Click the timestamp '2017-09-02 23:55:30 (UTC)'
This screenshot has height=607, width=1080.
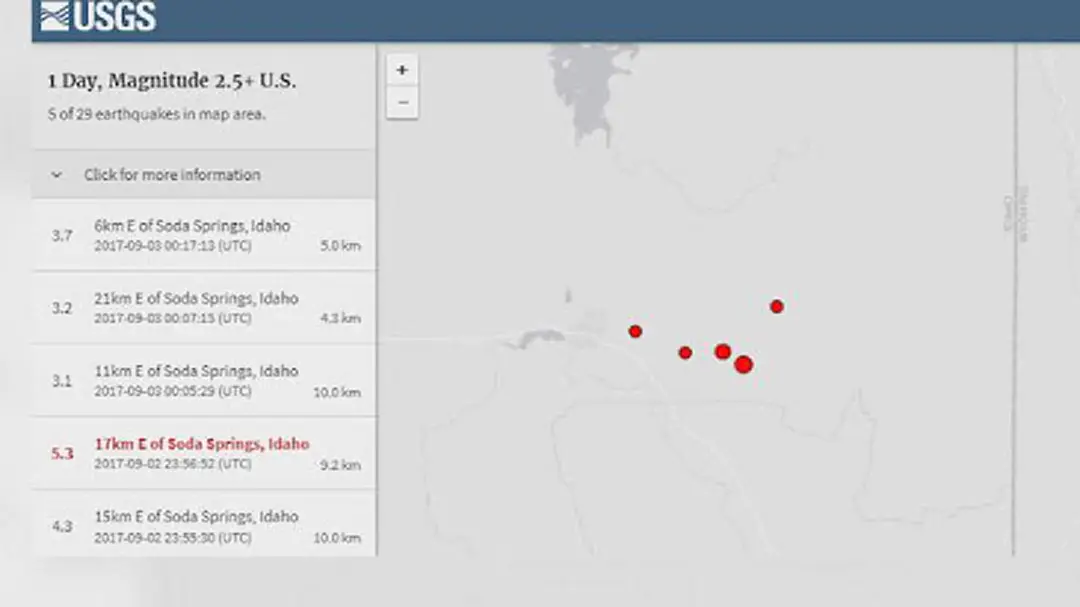[173, 538]
